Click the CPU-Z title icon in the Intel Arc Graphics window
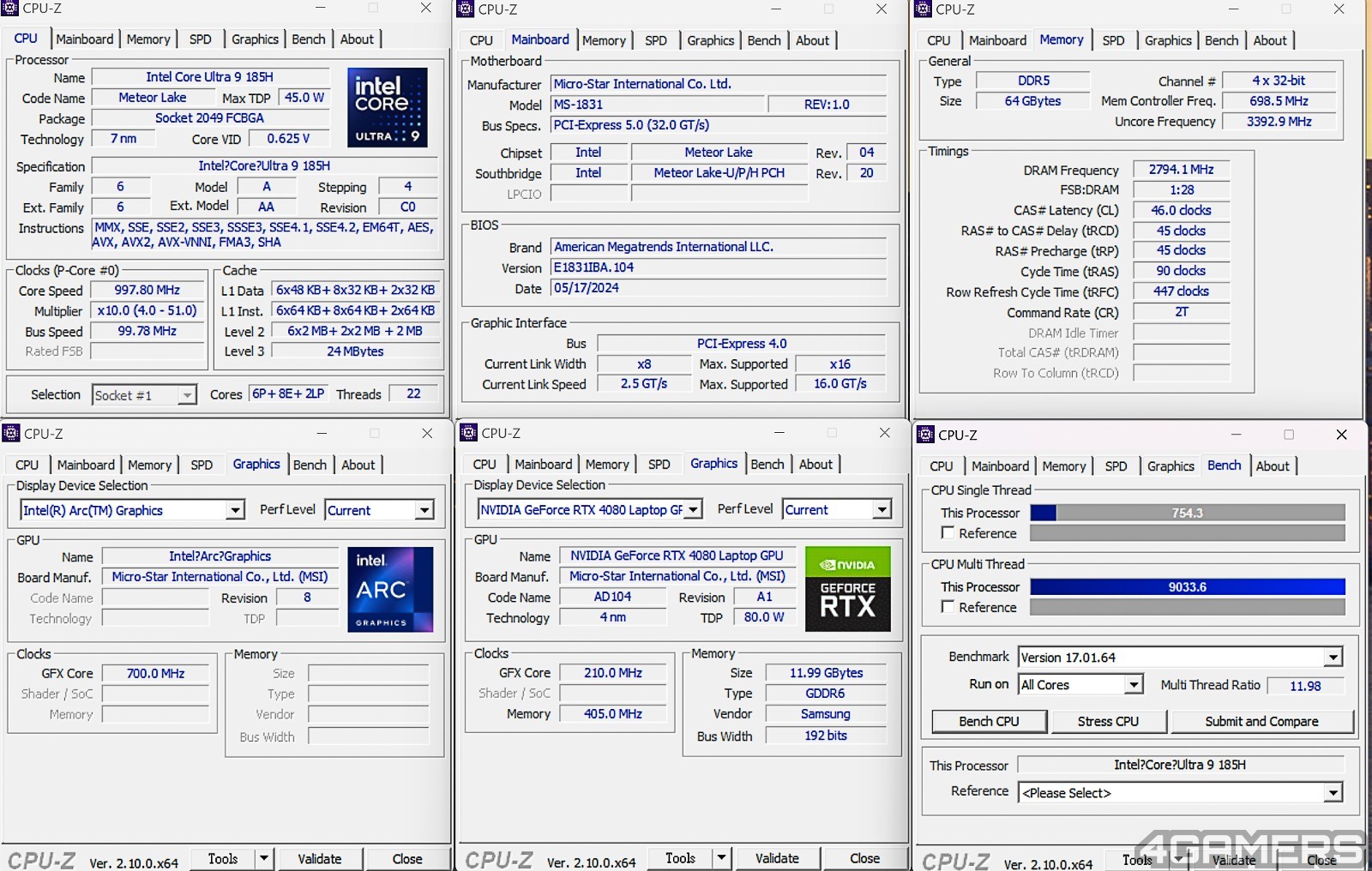 (11, 433)
